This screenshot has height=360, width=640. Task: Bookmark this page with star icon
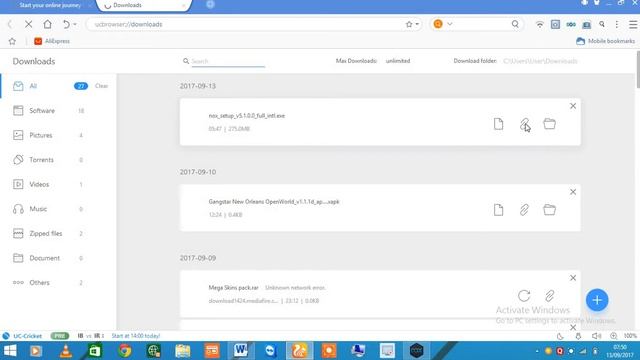coord(409,24)
